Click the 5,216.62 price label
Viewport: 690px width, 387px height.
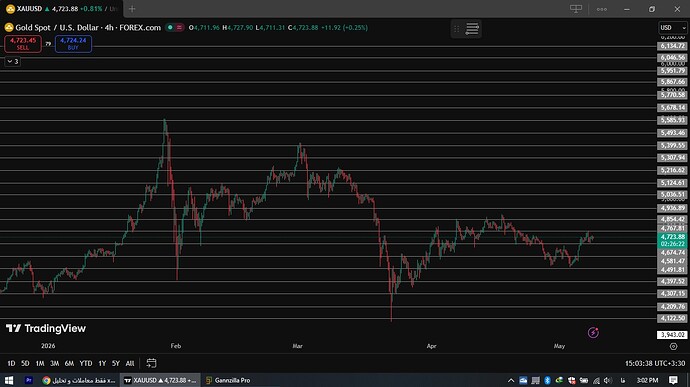tap(672, 170)
